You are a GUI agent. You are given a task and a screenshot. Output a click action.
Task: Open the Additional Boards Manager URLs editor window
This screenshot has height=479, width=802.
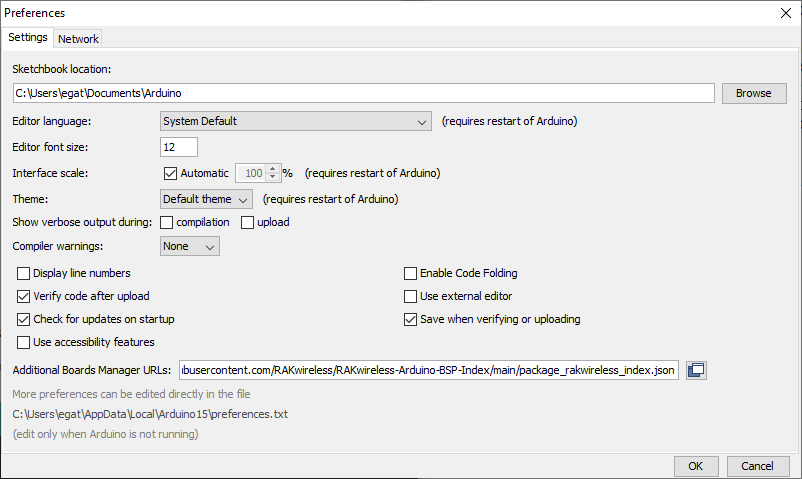tap(696, 370)
